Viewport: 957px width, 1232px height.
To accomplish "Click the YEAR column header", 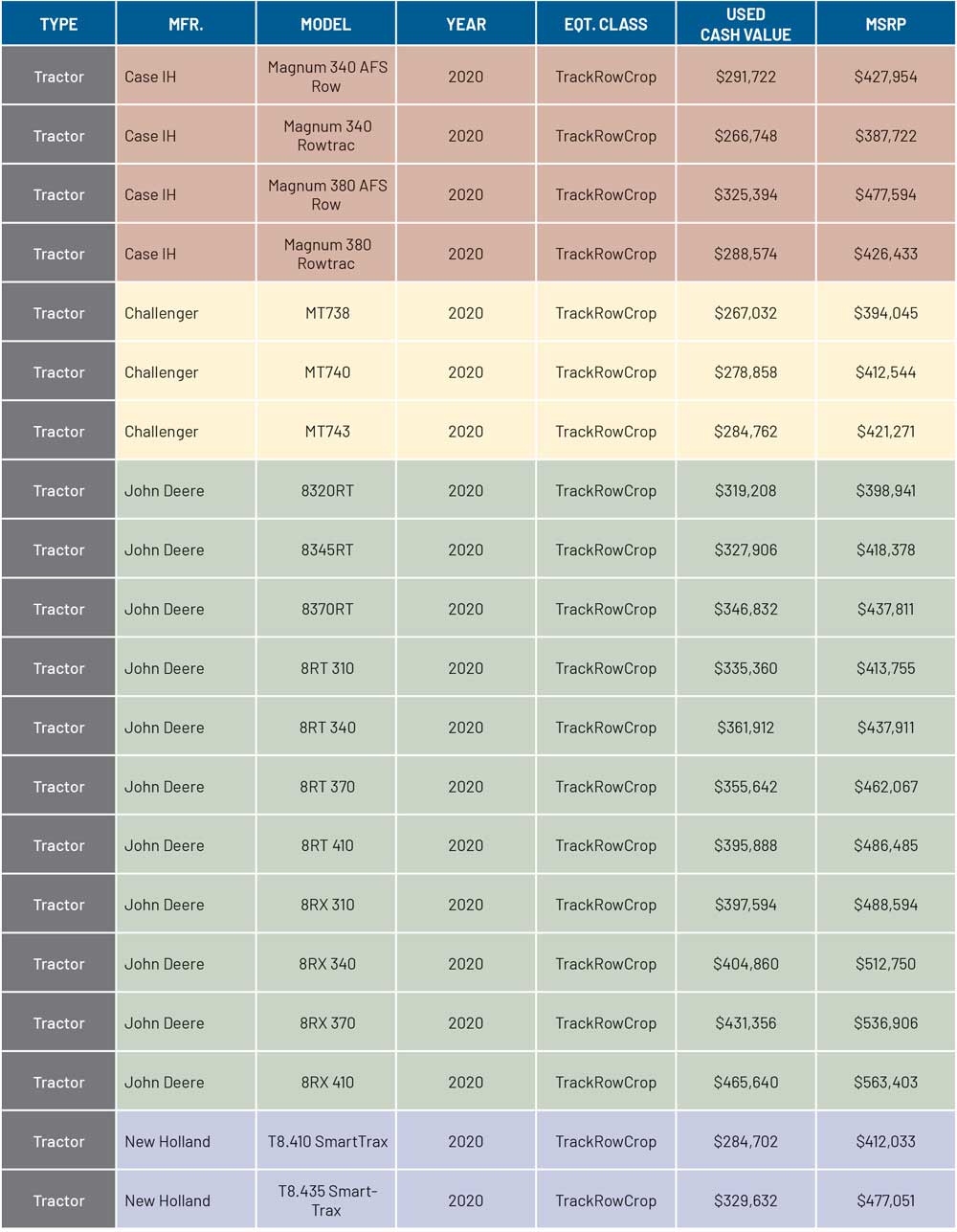I will click(x=466, y=24).
